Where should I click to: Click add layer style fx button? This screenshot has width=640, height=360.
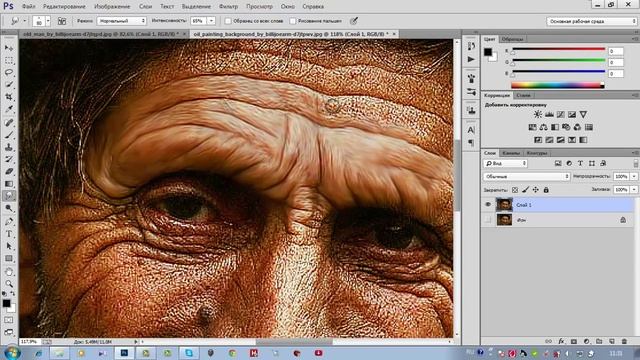point(561,341)
